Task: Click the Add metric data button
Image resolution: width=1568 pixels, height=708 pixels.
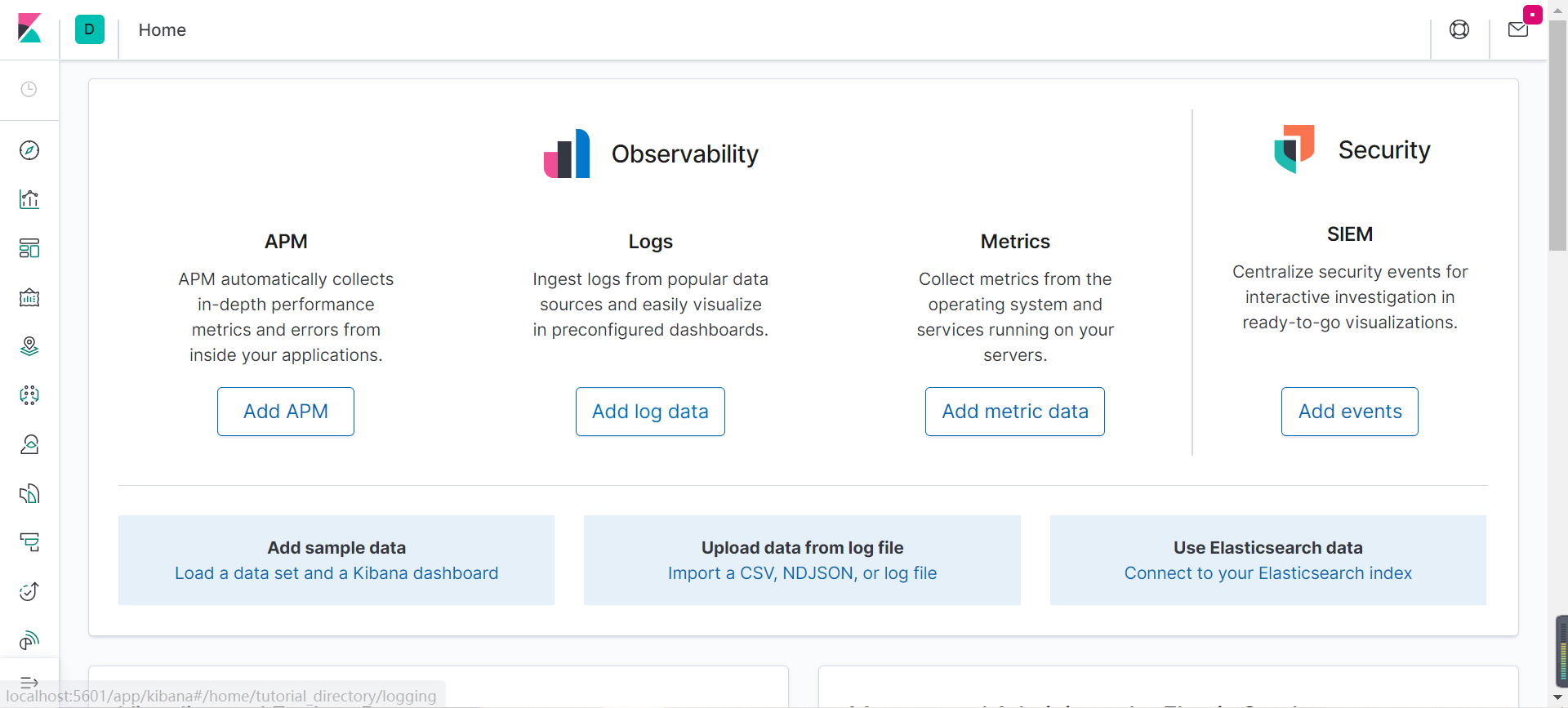Action: [1015, 412]
